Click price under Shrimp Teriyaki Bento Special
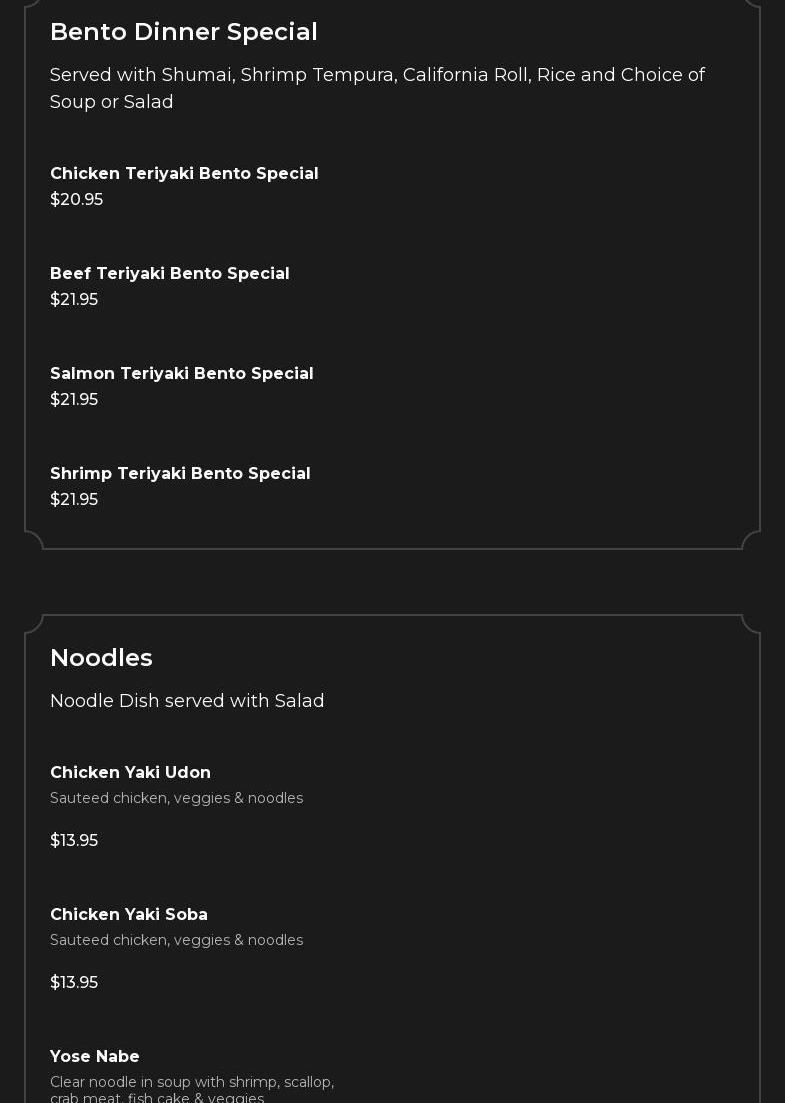785x1103 pixels. coord(74,499)
